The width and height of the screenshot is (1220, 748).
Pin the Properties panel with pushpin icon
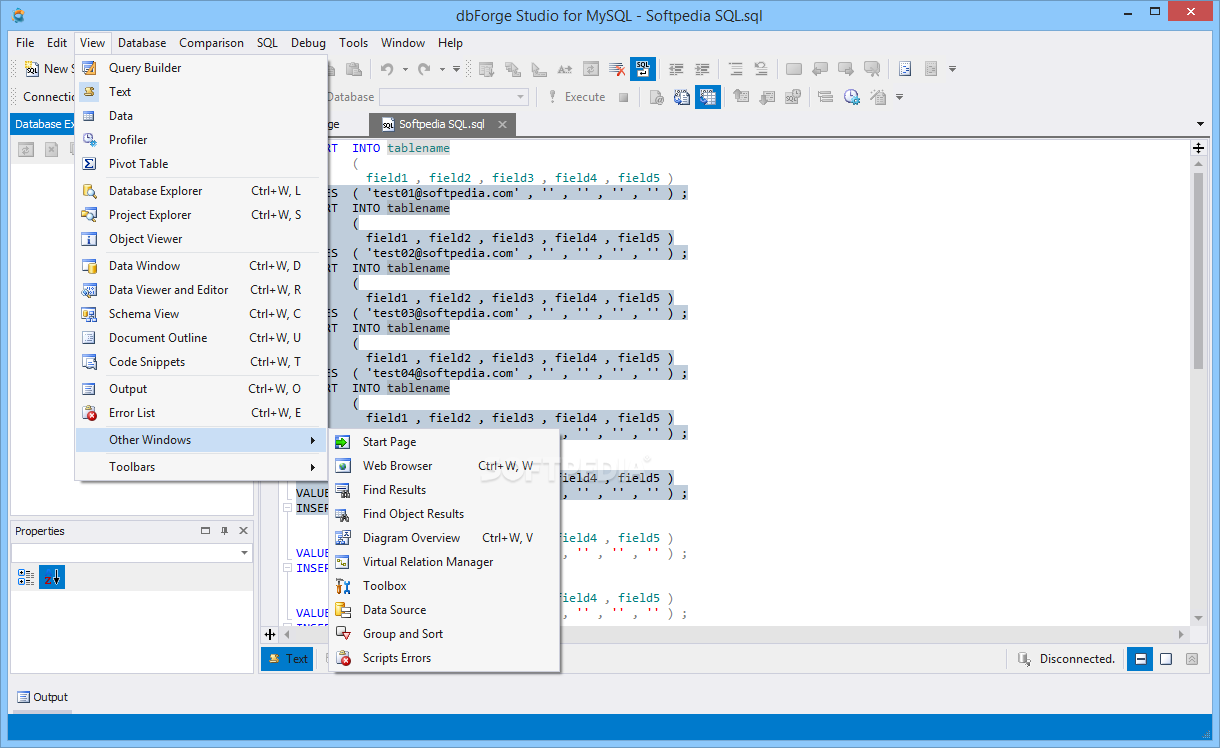[225, 531]
